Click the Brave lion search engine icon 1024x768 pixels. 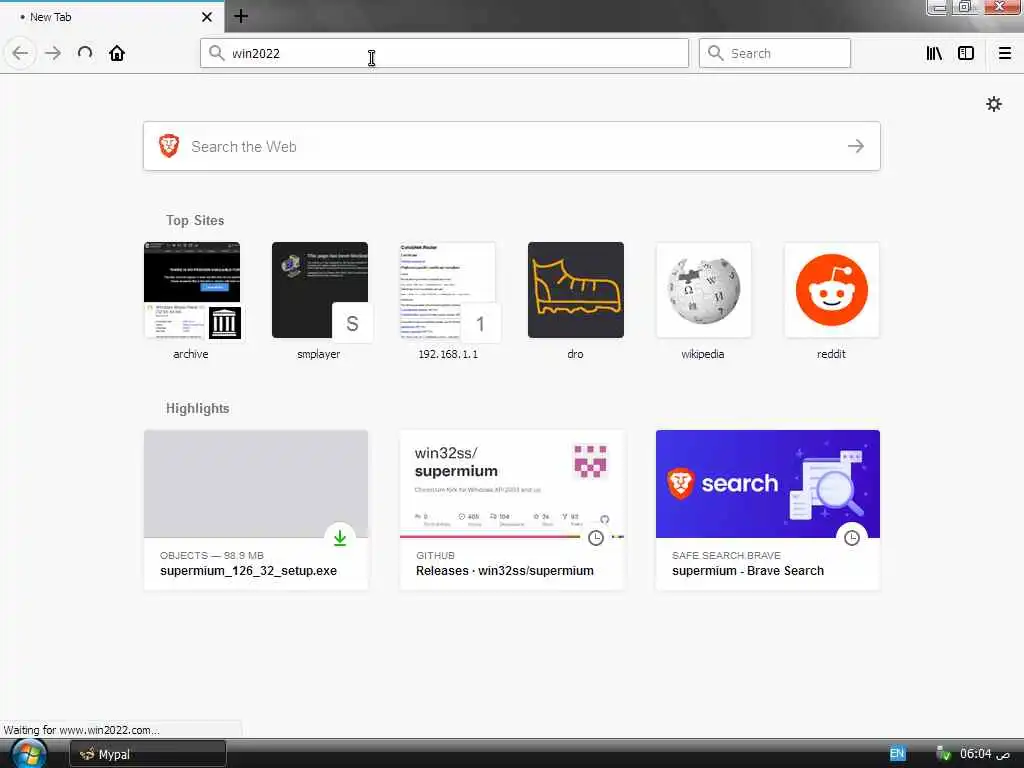coord(169,146)
